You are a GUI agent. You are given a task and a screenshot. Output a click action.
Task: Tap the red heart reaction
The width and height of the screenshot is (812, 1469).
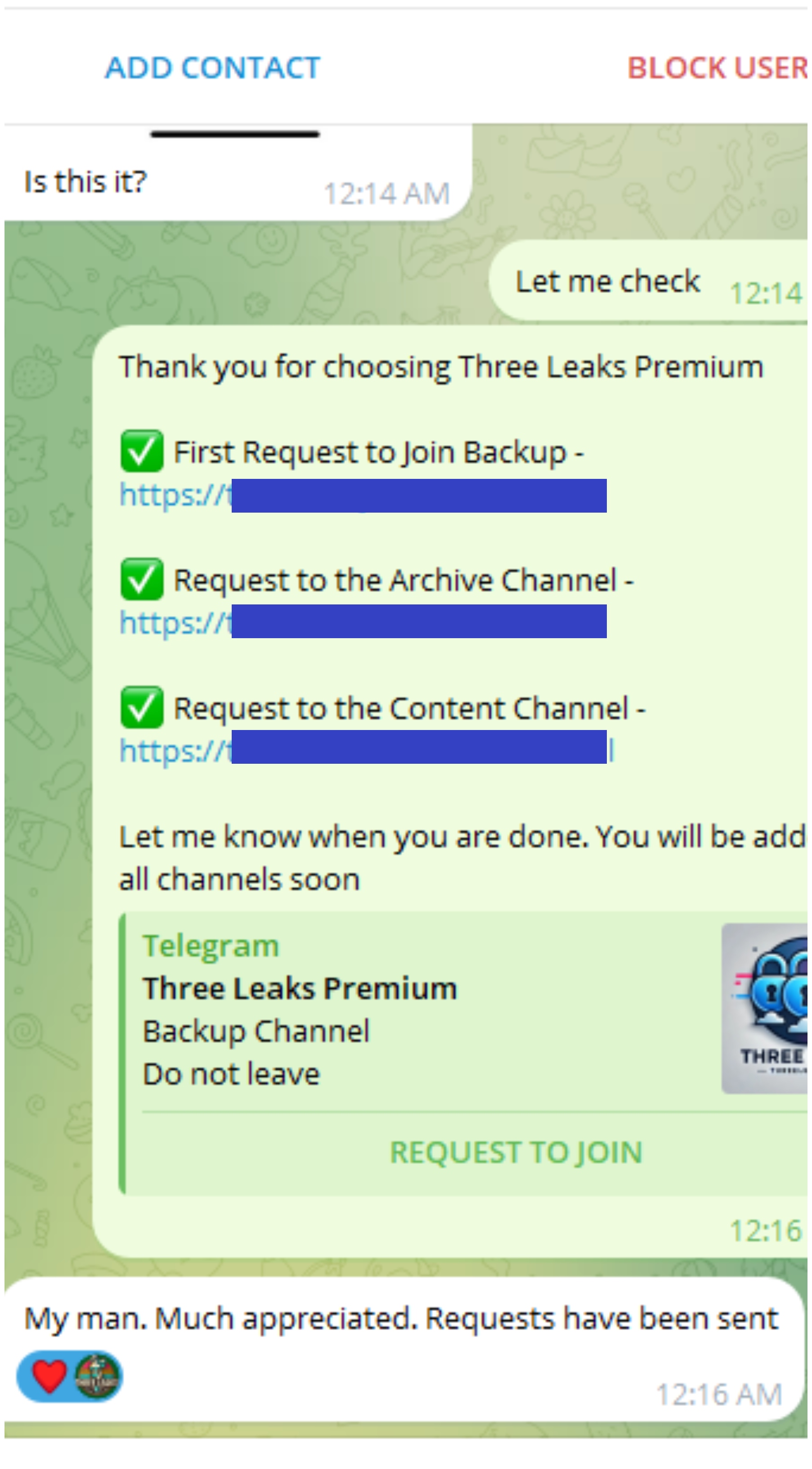[49, 1375]
